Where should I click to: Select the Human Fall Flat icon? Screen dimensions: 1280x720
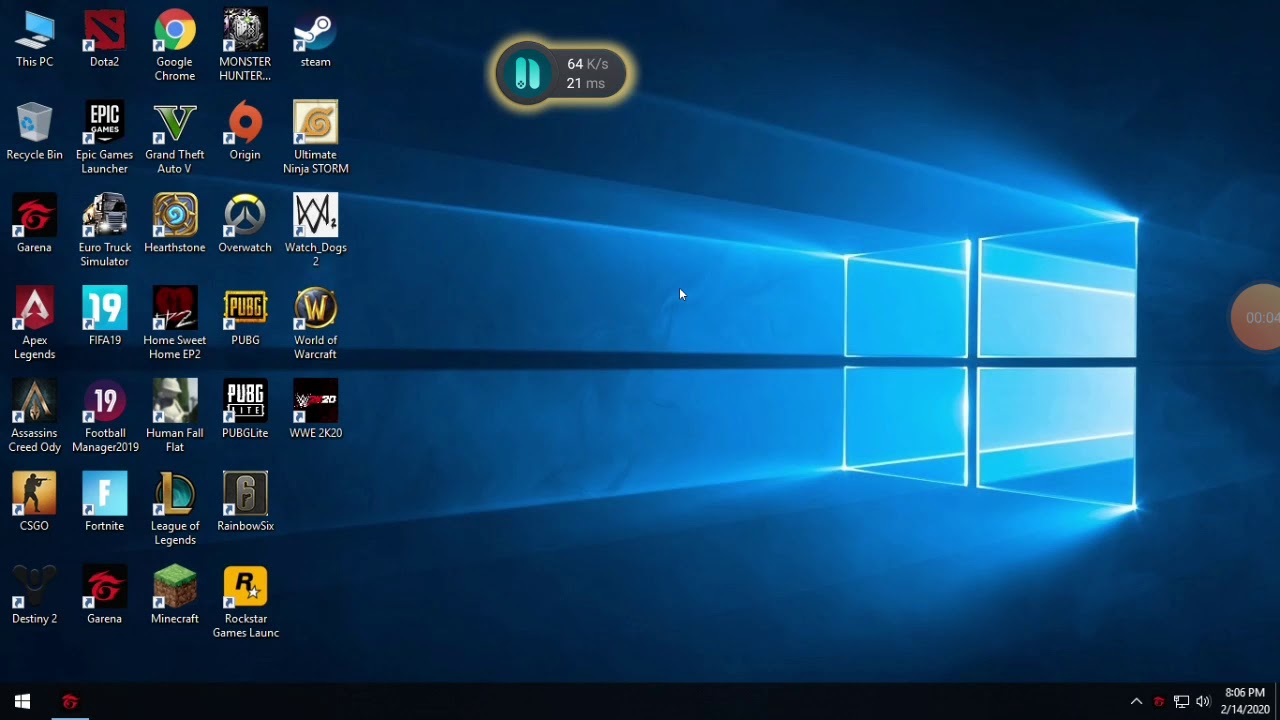click(x=175, y=418)
